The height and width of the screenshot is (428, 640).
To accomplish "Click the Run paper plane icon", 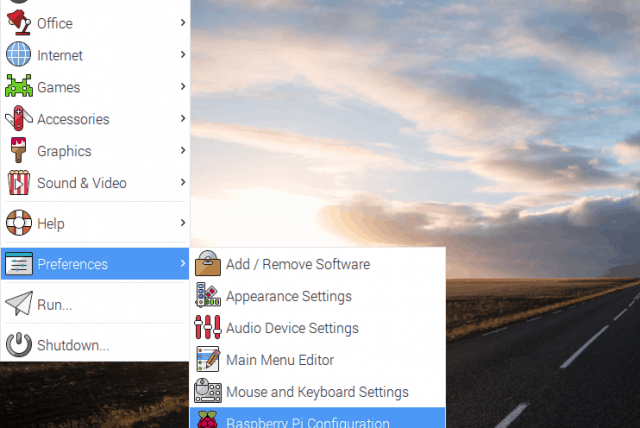I will tap(18, 305).
